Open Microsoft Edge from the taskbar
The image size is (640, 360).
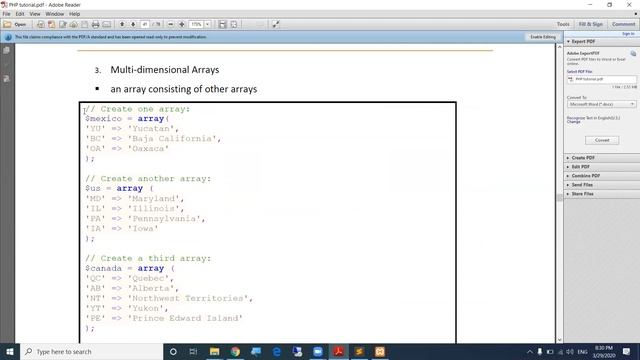point(276,351)
